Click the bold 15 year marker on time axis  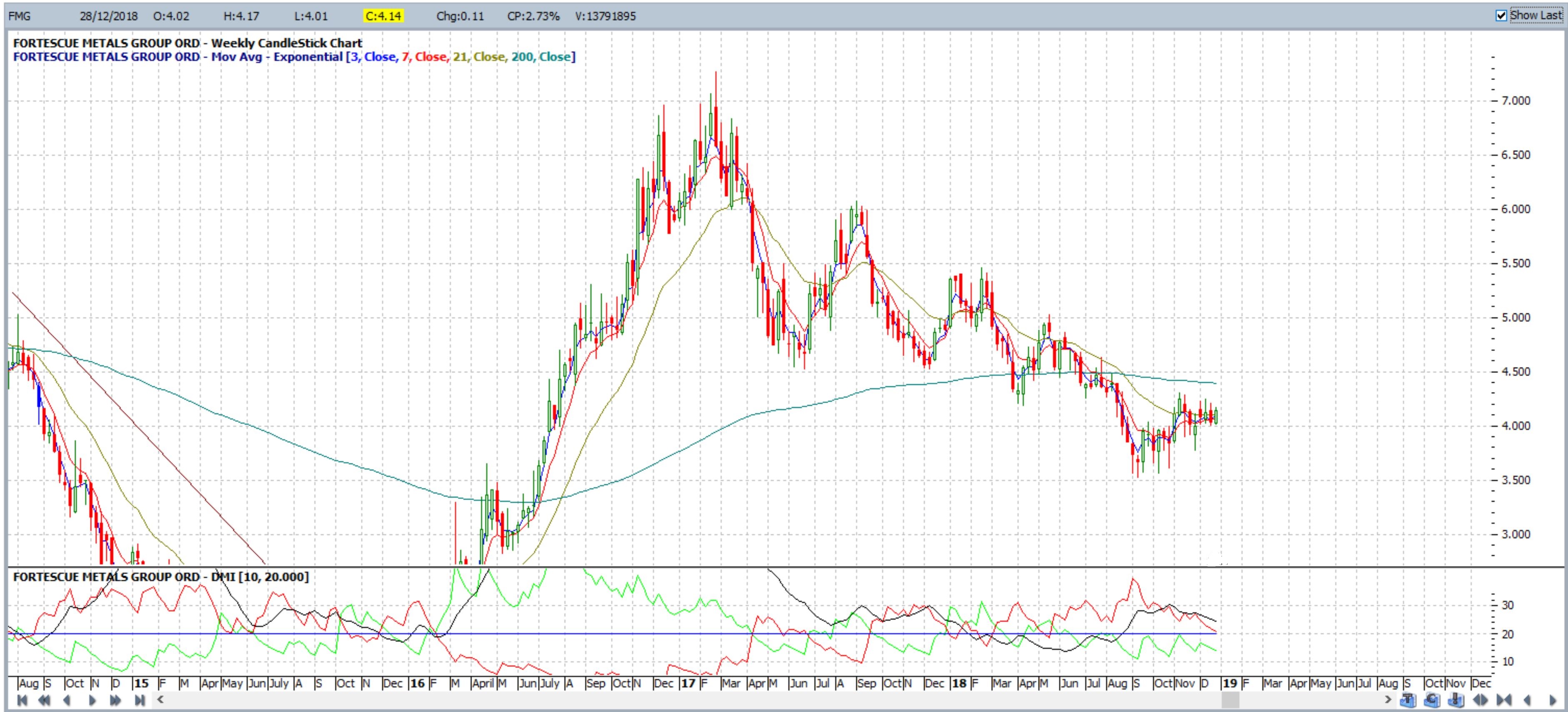[x=141, y=683]
